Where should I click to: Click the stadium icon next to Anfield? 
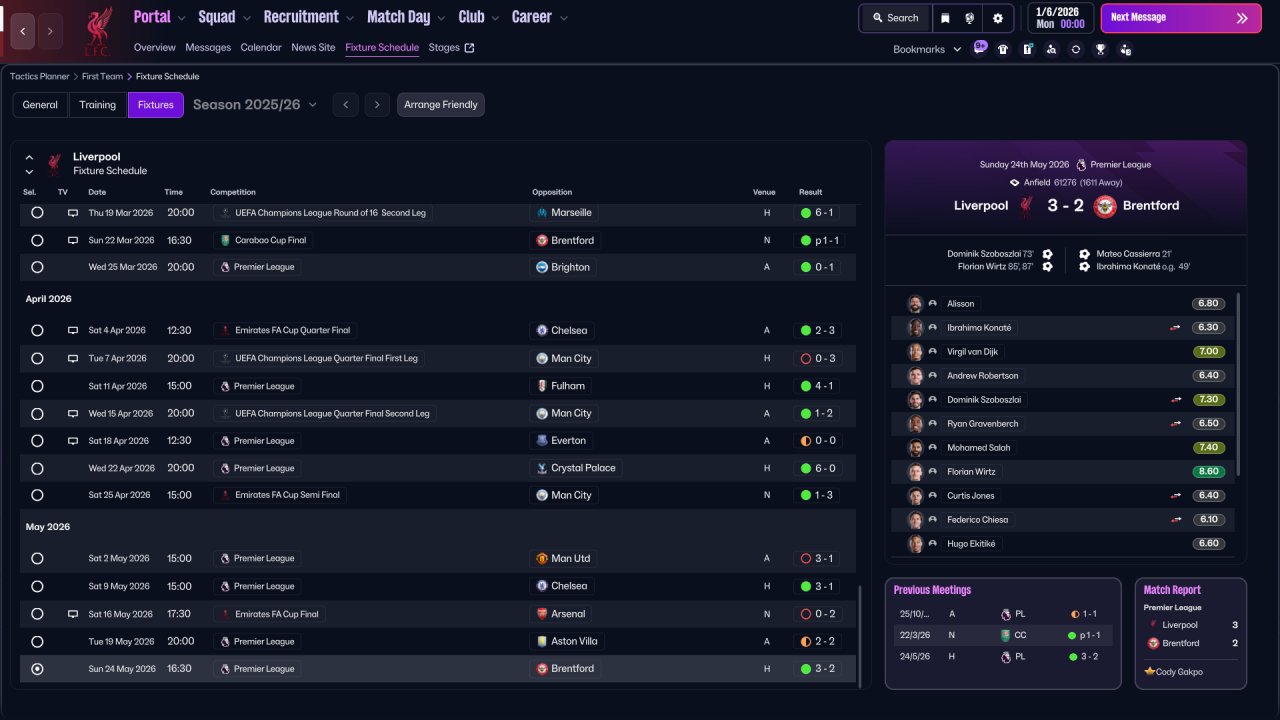(1014, 183)
